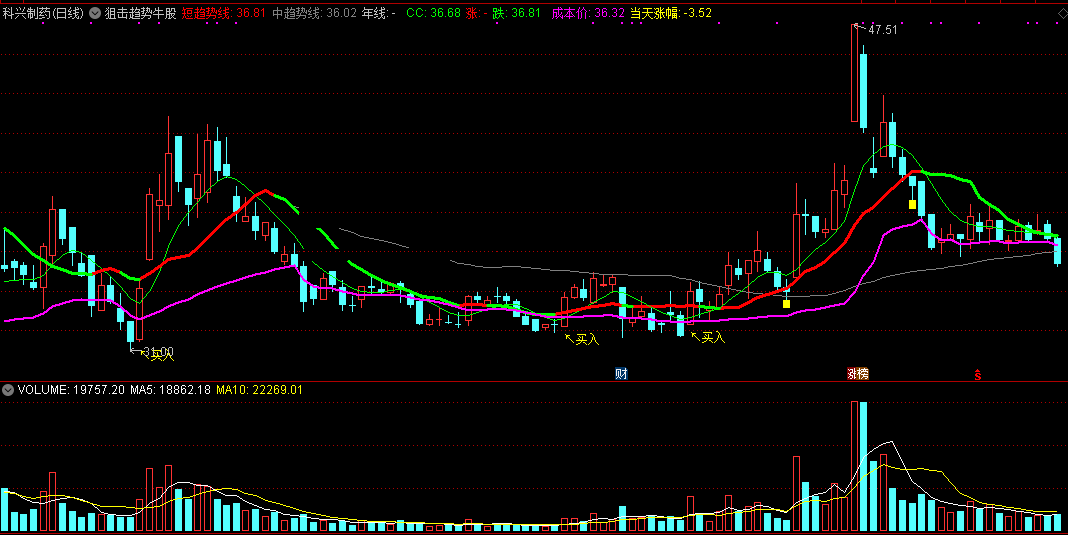The height and width of the screenshot is (535, 1068).
Task: Click the 短趋势线: 36.81 readout
Action: 223,13
